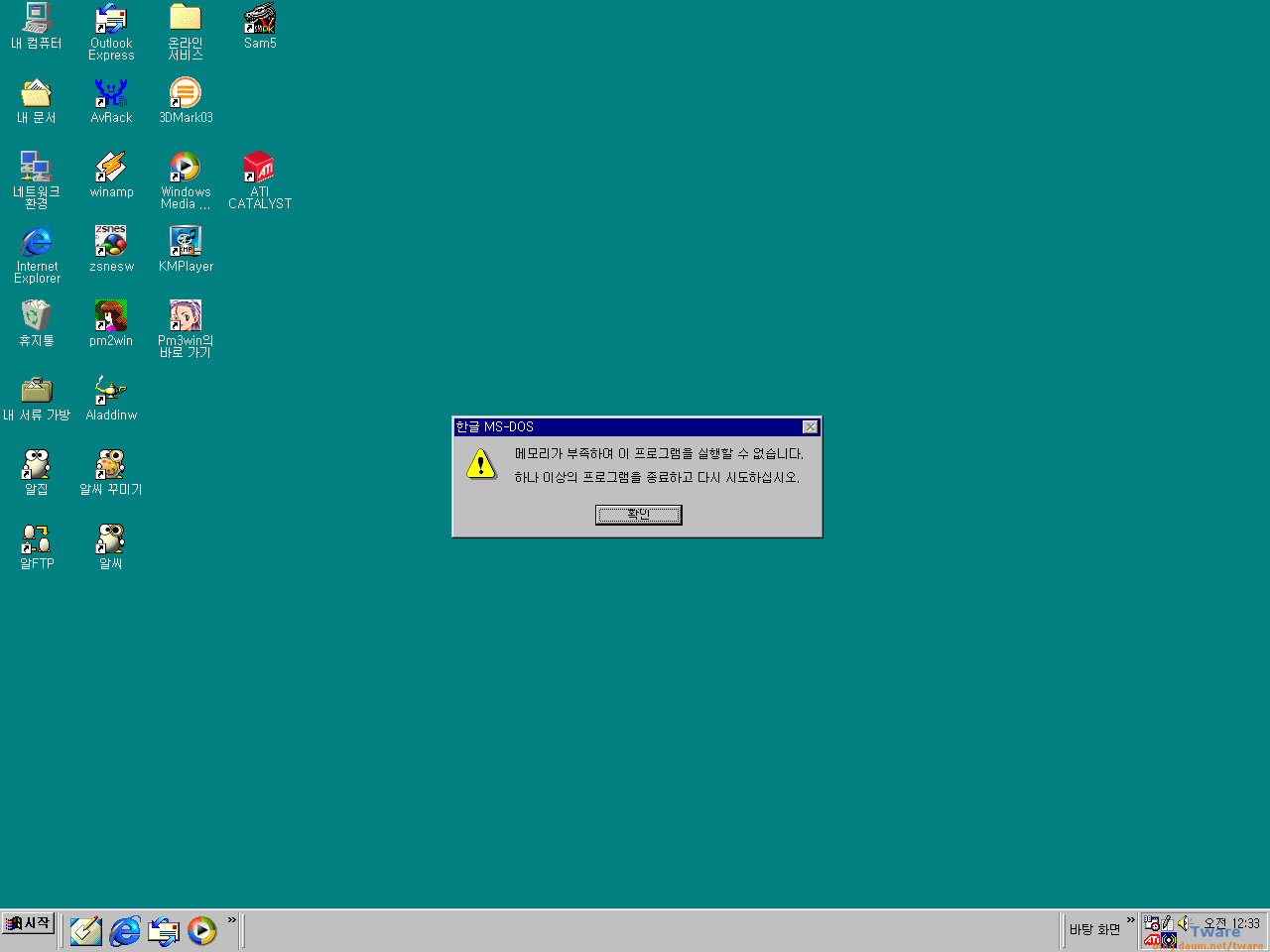Open the 네트워크 환경 icon
Image resolution: width=1270 pixels, height=952 pixels.
click(37, 179)
